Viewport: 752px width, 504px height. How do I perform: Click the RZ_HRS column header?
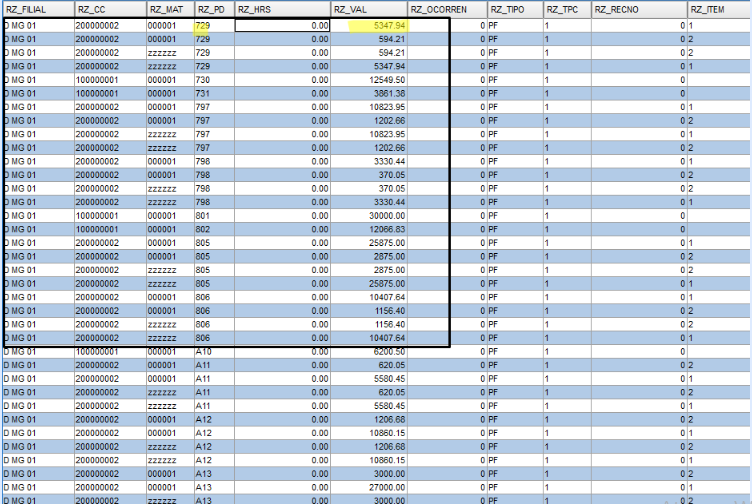click(x=282, y=9)
